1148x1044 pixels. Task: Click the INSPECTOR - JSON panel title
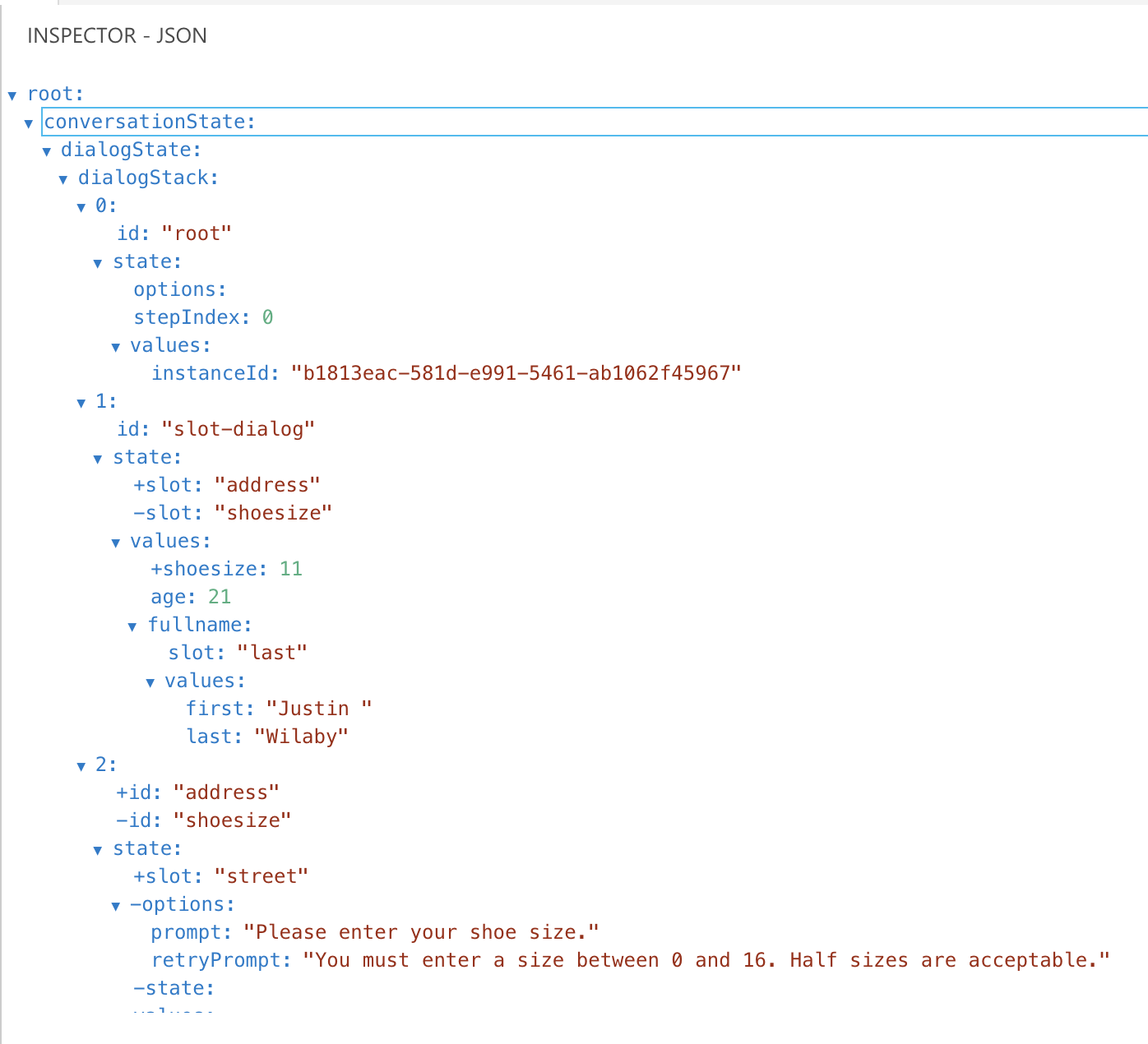click(x=118, y=35)
